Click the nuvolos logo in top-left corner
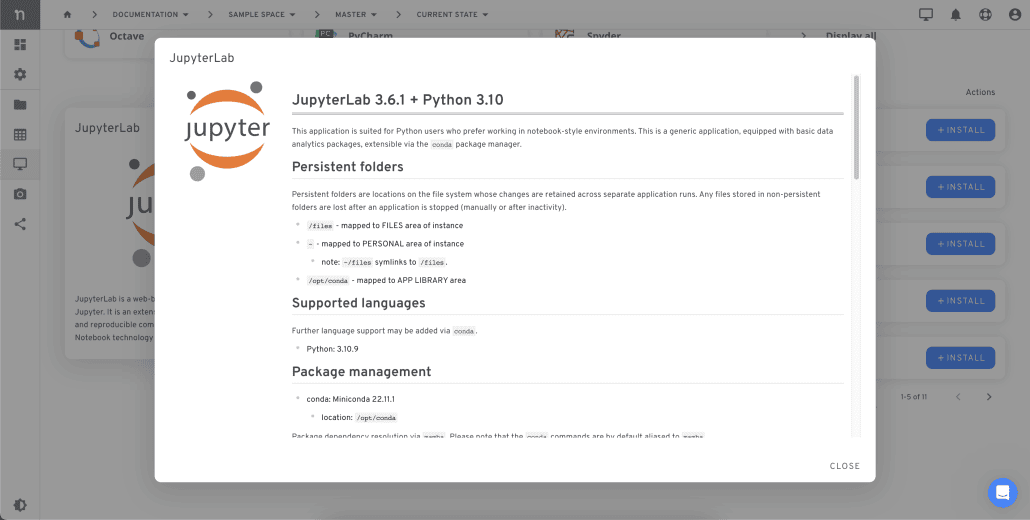Screen dimensions: 1030x520 coord(20,14)
